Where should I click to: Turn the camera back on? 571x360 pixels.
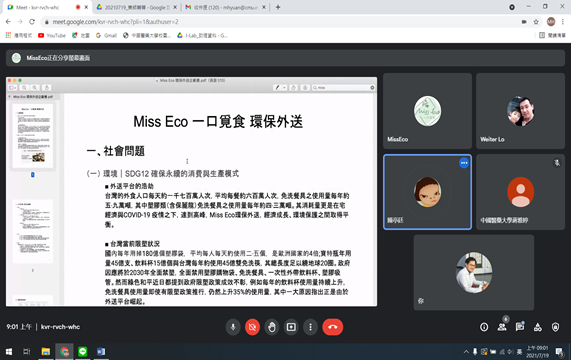(x=252, y=327)
